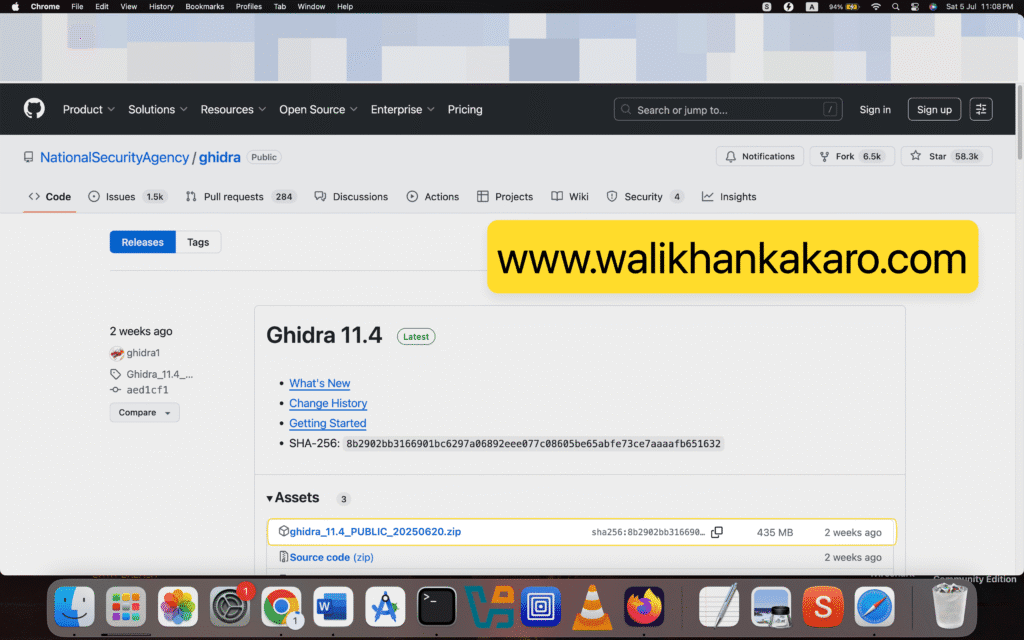Open Finder from the dock
1024x640 pixels.
point(74,606)
